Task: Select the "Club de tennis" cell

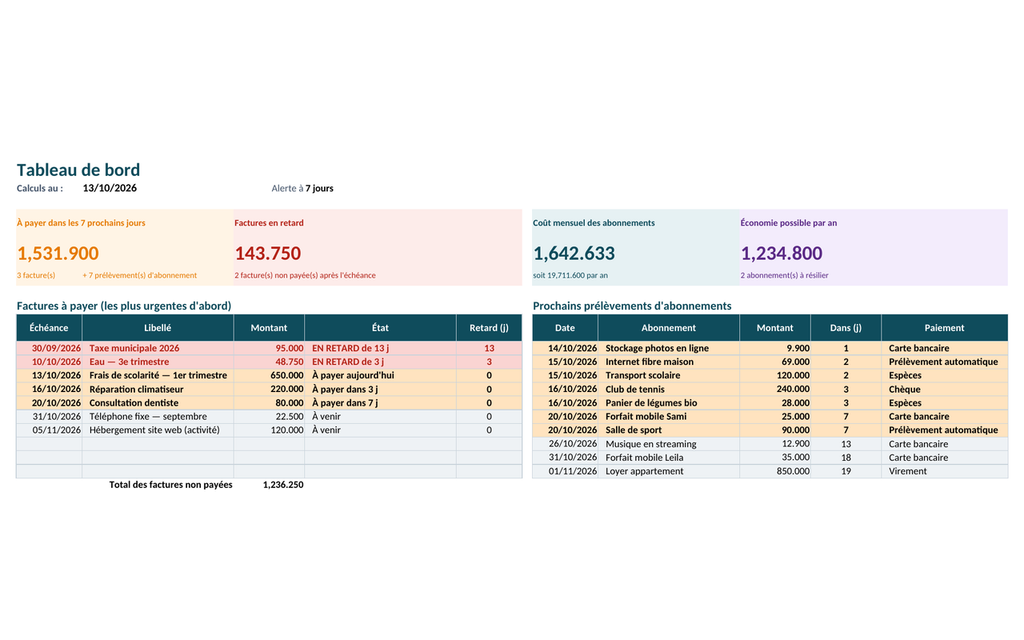Action: point(669,389)
